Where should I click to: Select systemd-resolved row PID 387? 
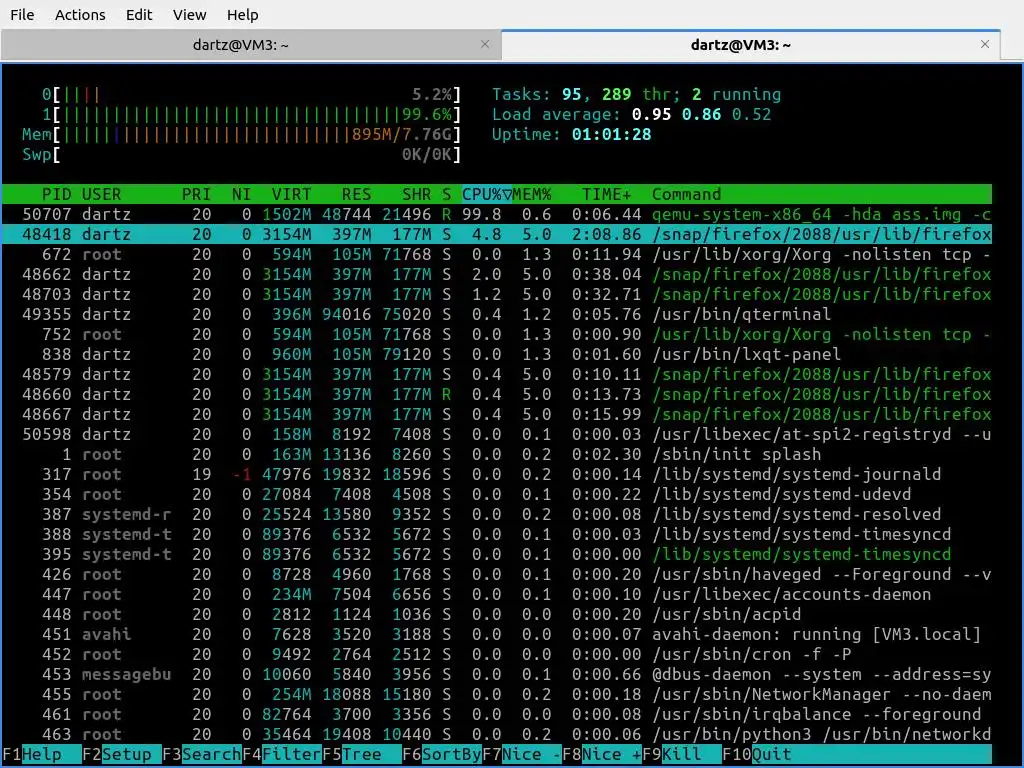(497, 514)
